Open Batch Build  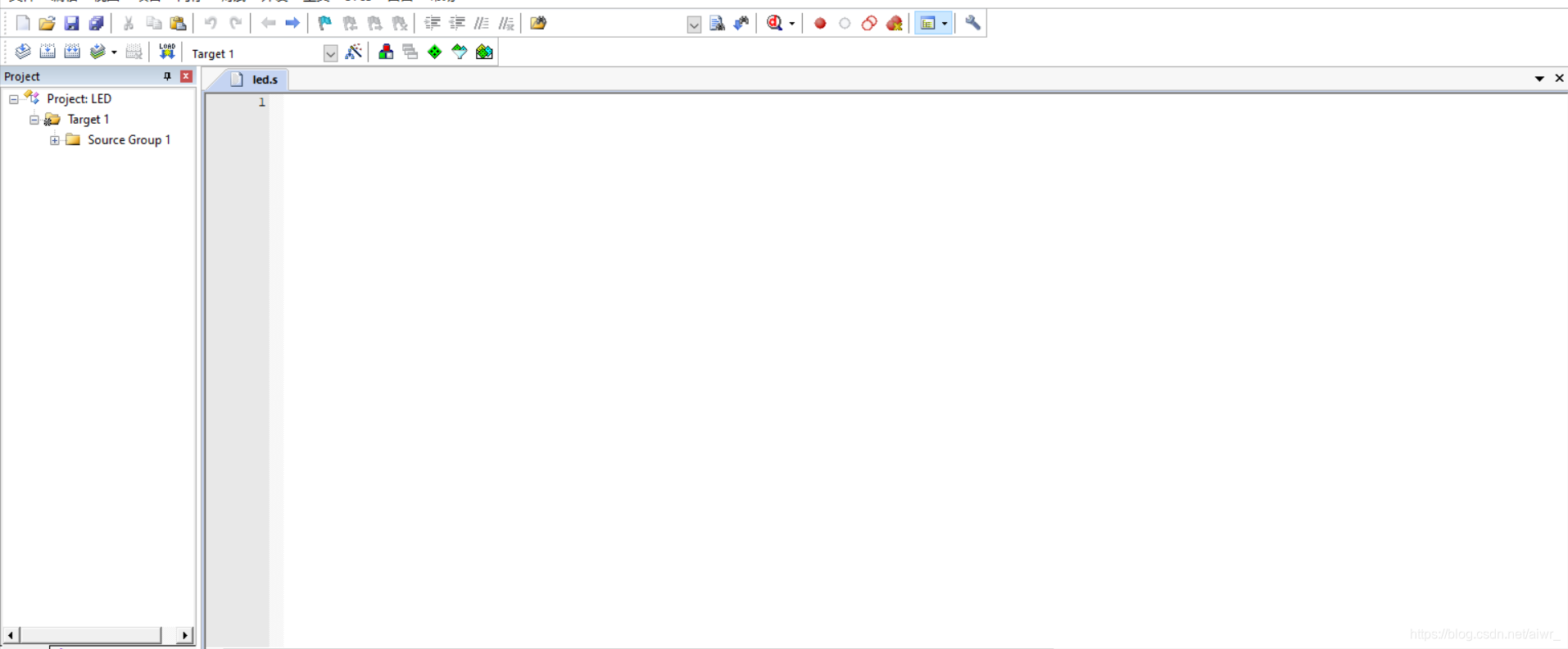[97, 52]
